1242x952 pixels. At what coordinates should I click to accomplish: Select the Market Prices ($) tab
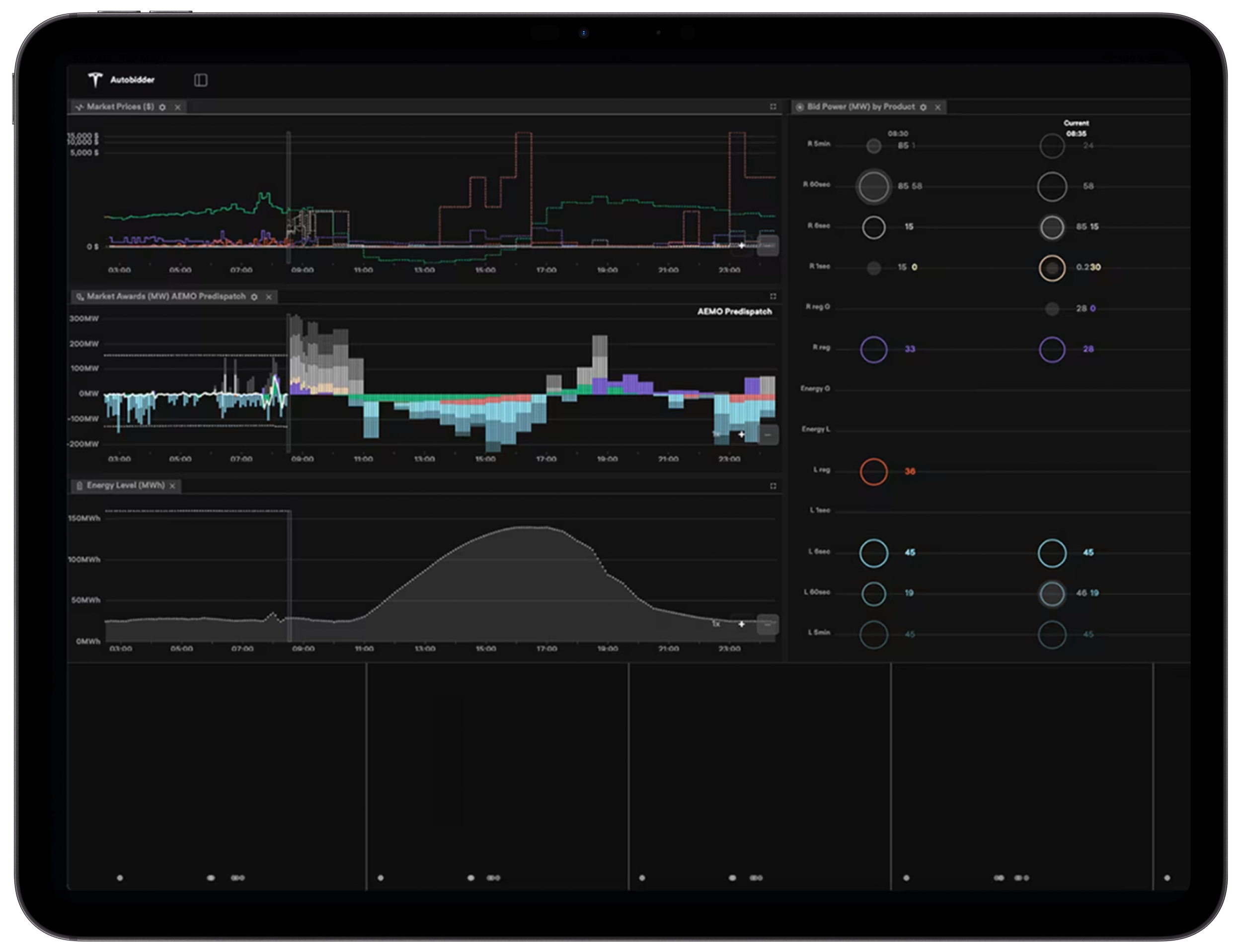(x=120, y=107)
